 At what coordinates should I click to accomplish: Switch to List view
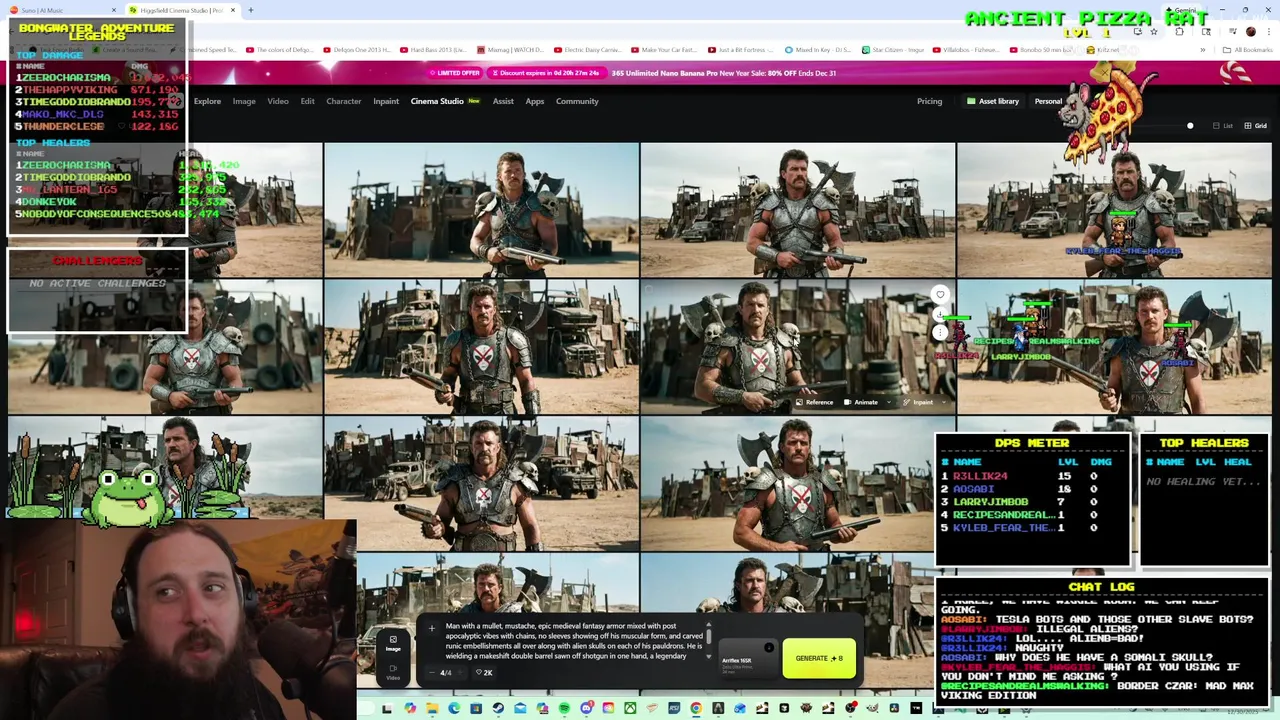point(1222,126)
